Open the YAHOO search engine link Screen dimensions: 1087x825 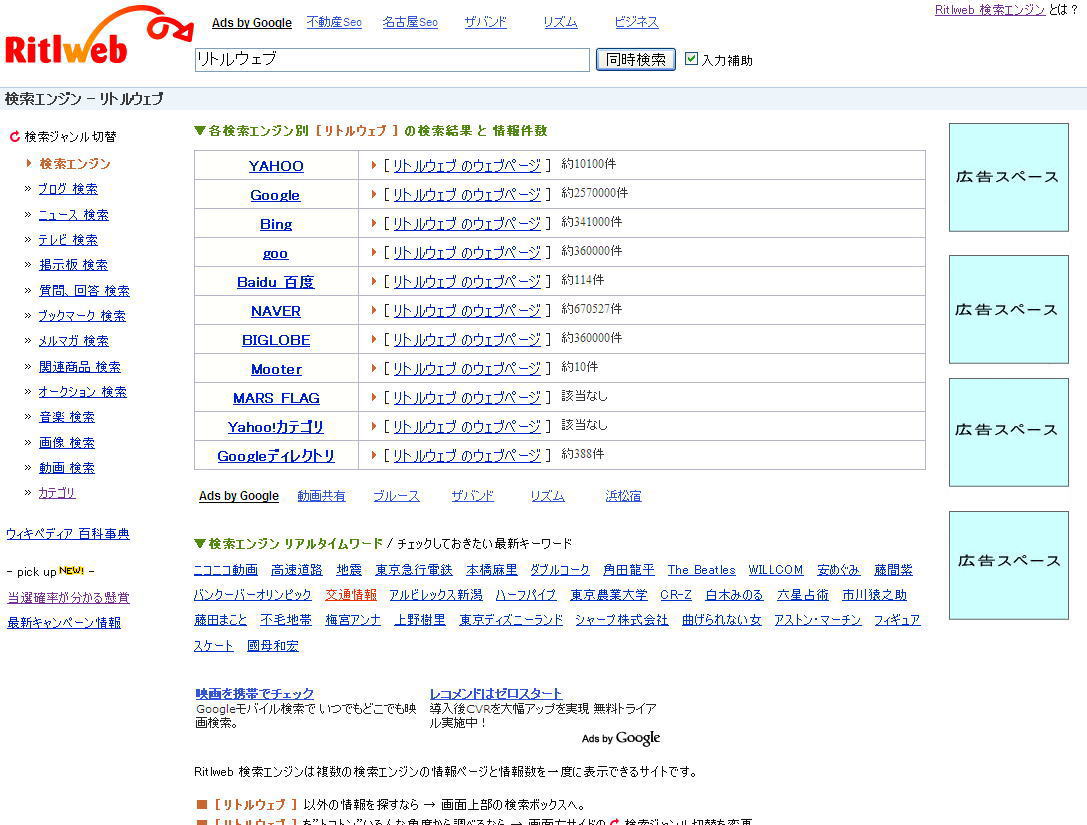point(276,166)
